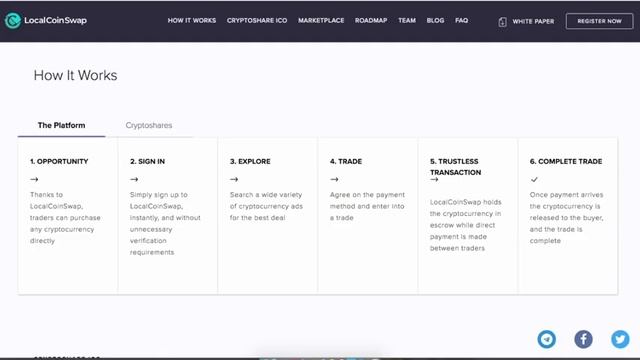Viewport: 640px width, 360px height.
Task: Click the 'Simply sign up to LocalCoinSwap' description
Action: click(x=165, y=223)
